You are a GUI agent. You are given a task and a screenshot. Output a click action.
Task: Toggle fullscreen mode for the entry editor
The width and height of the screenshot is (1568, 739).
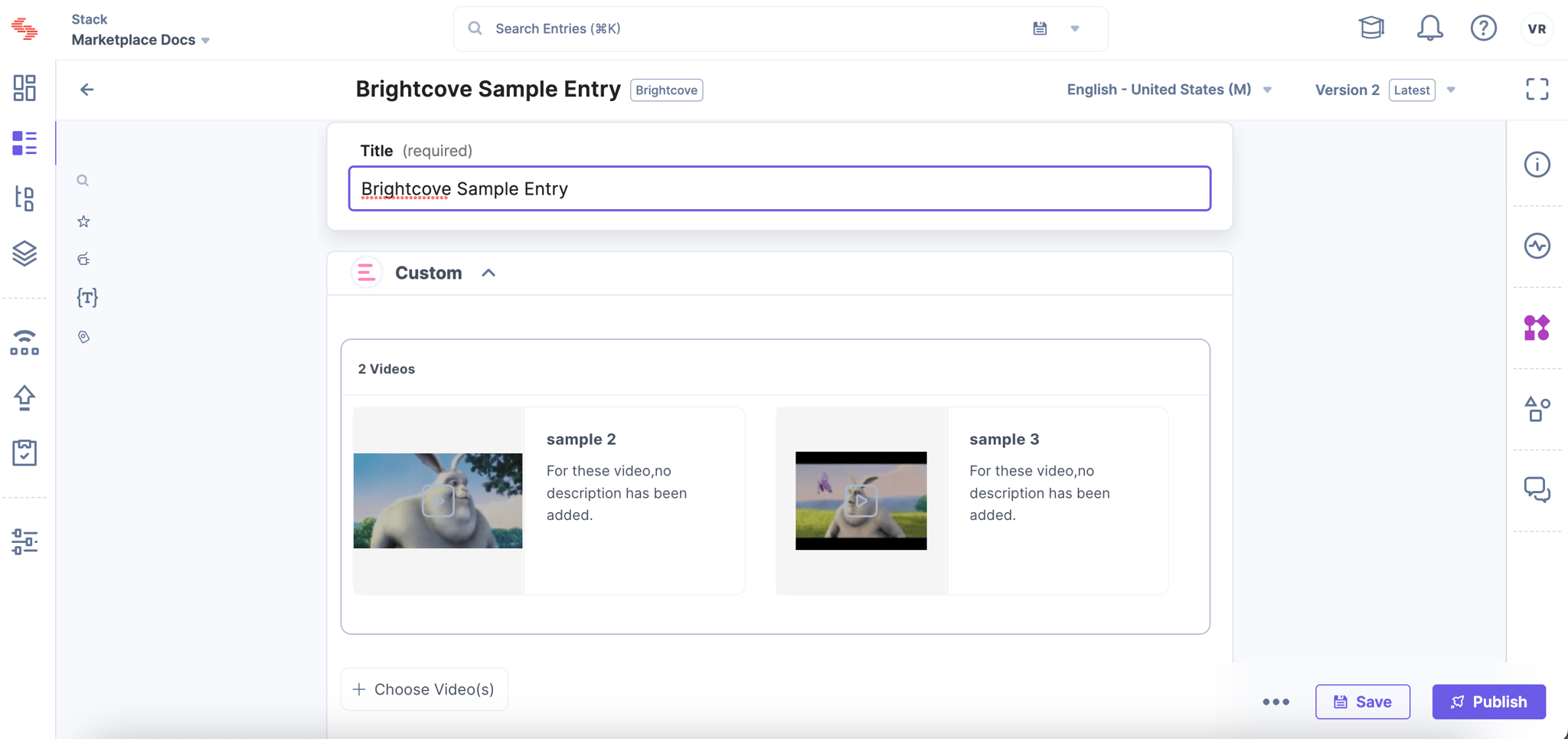1537,90
